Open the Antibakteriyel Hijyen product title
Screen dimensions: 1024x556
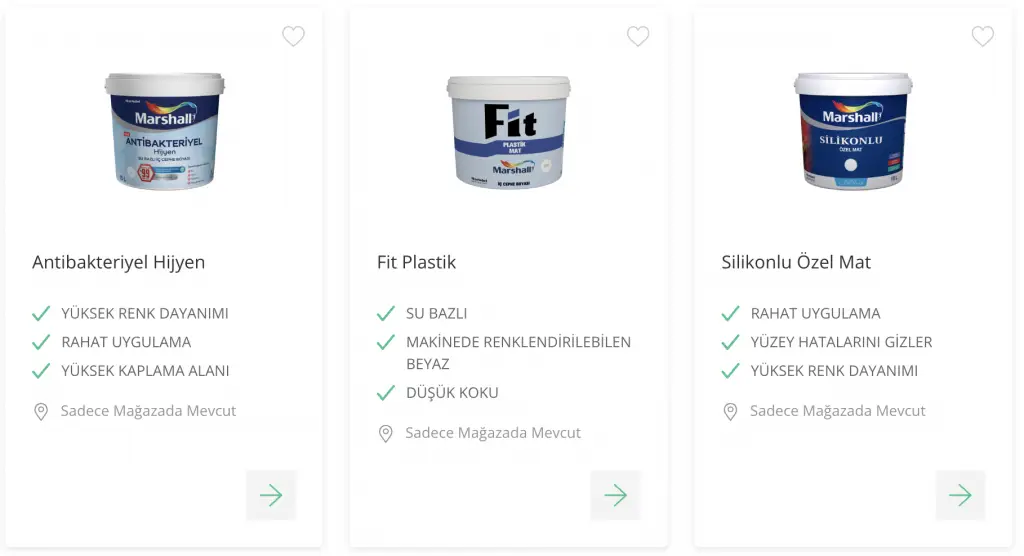click(x=118, y=262)
